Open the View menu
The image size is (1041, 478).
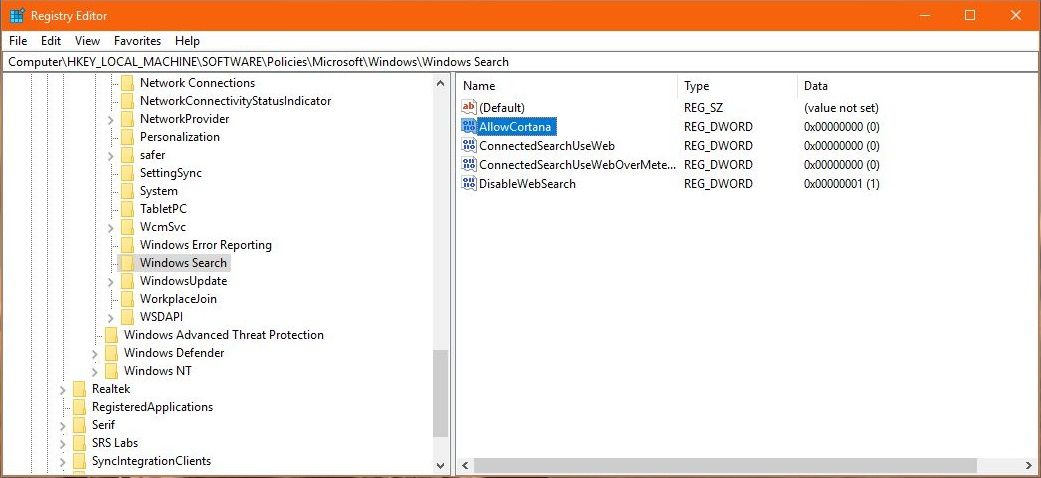tap(88, 41)
